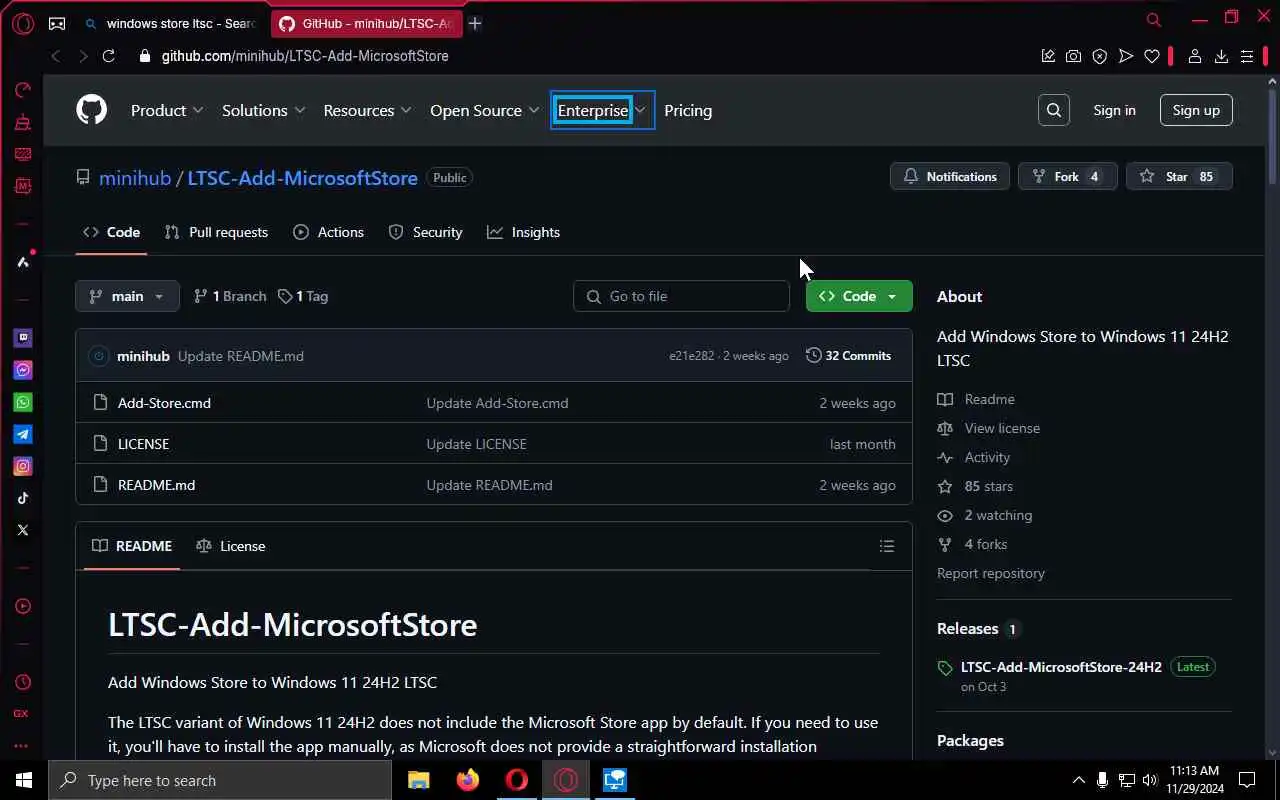Click the Report repository link

point(991,573)
